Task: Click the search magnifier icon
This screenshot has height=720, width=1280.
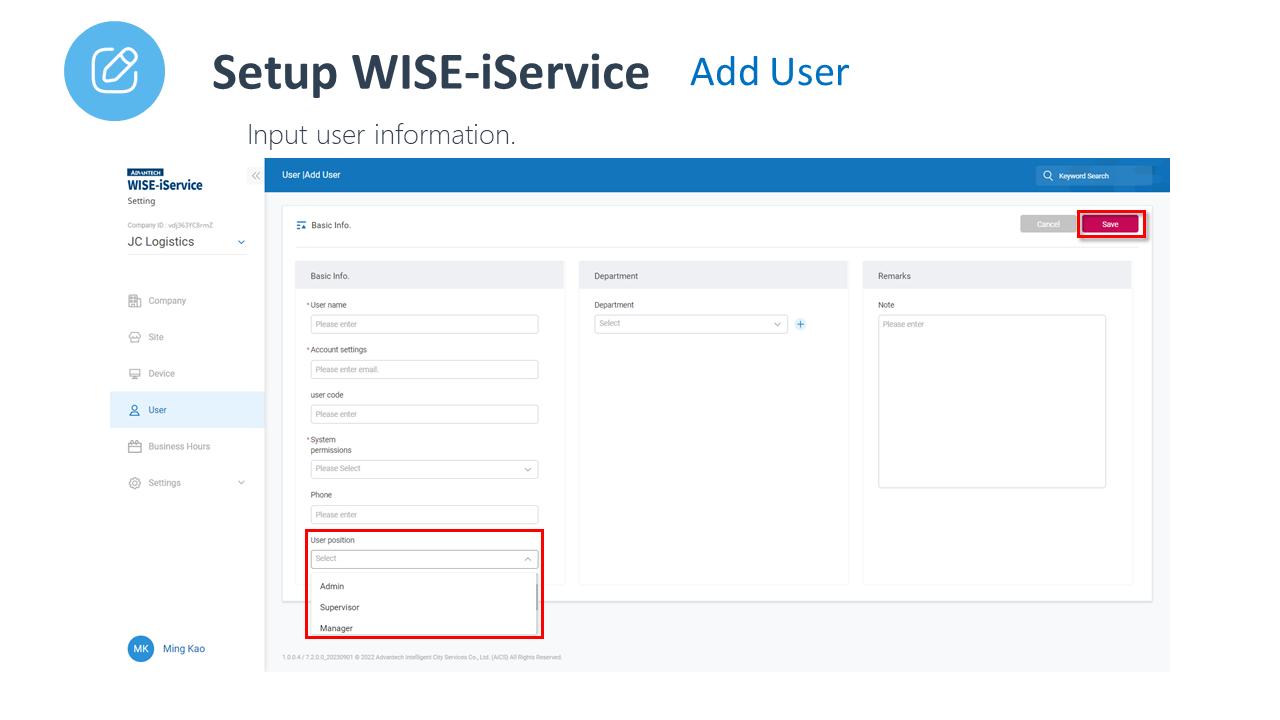Action: click(x=1048, y=176)
